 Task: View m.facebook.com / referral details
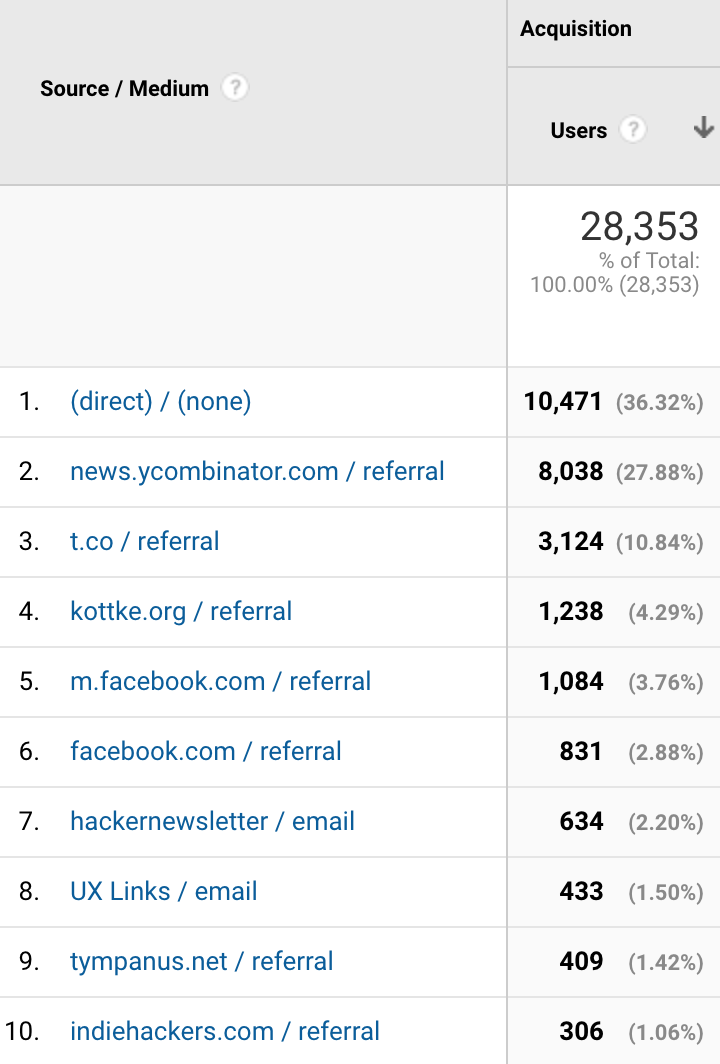[x=221, y=681]
